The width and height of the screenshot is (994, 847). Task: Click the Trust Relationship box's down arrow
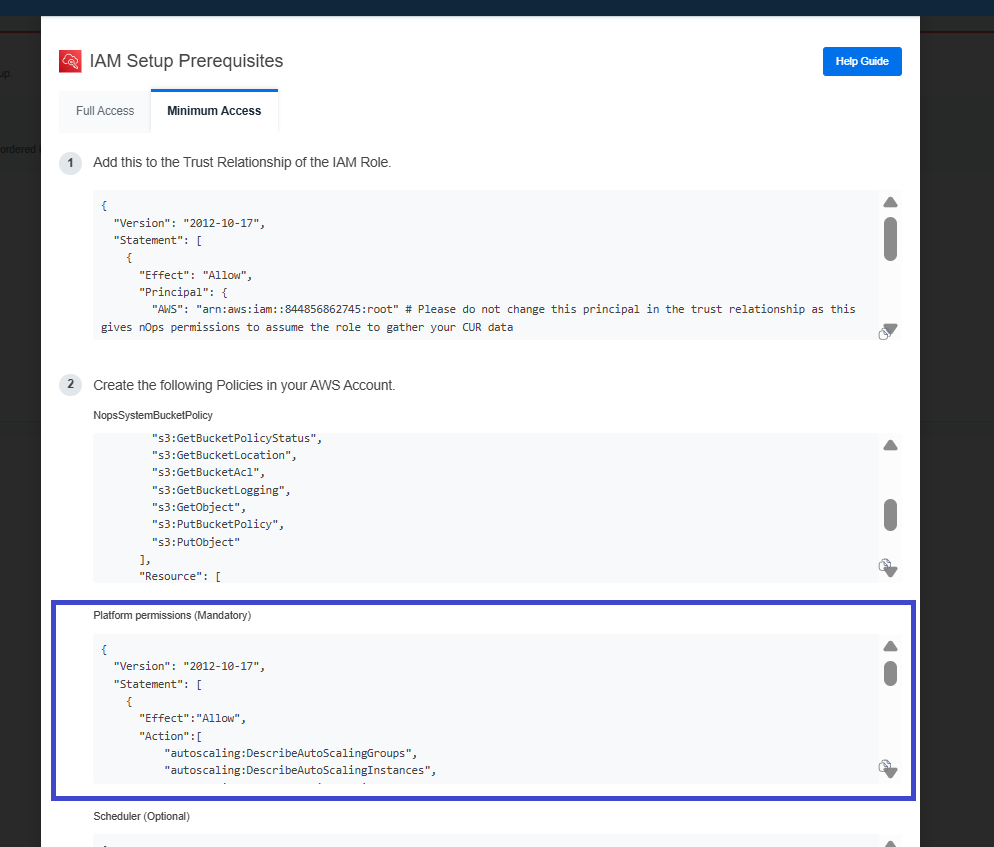[x=892, y=328]
